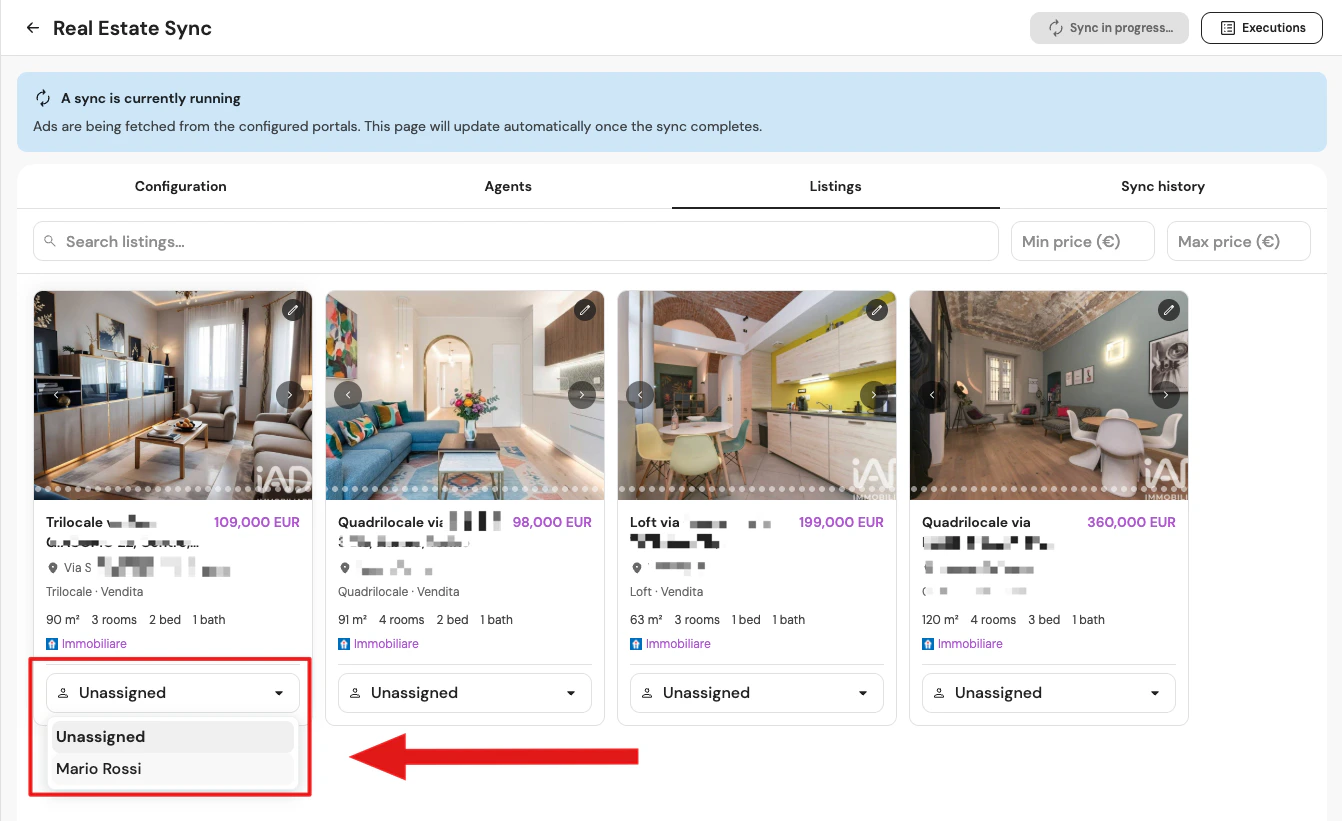This screenshot has width=1342, height=821.
Task: Collapse the agent dropdown on Trilocale card
Action: pos(173,693)
